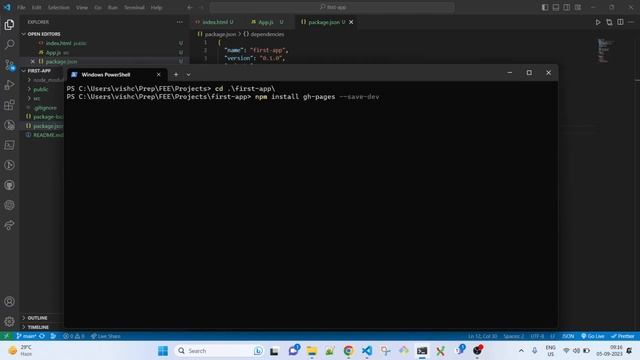Open Customize Layout icon

pos(578,7)
